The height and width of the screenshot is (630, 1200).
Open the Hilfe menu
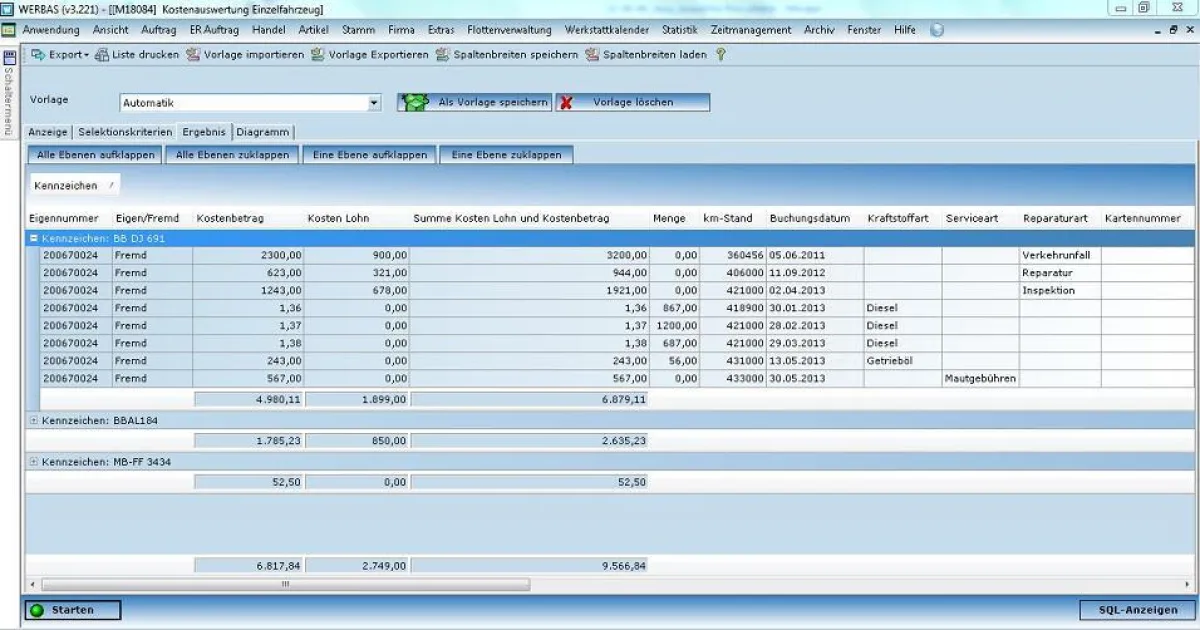pos(905,30)
